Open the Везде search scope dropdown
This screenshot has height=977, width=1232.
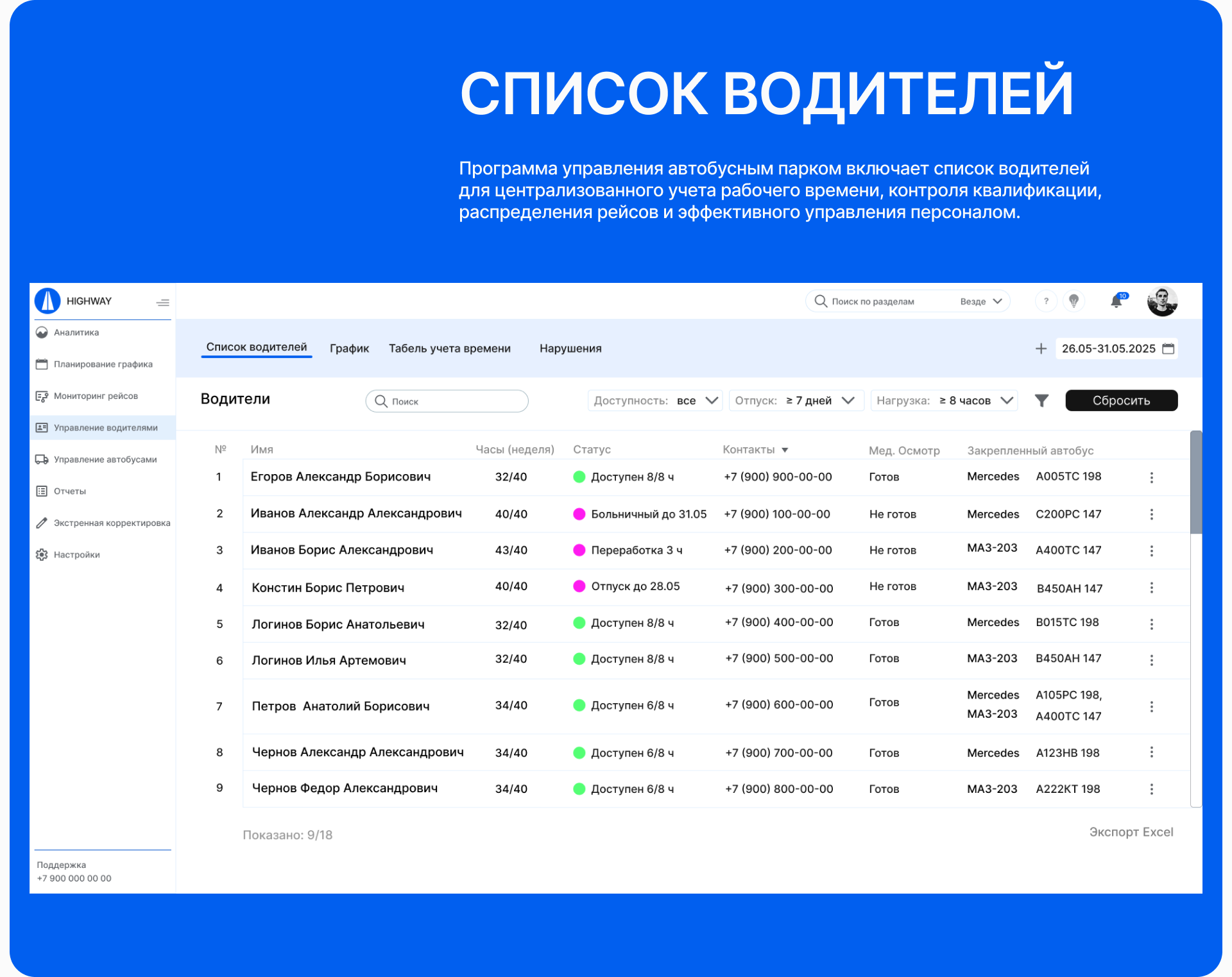tap(981, 302)
